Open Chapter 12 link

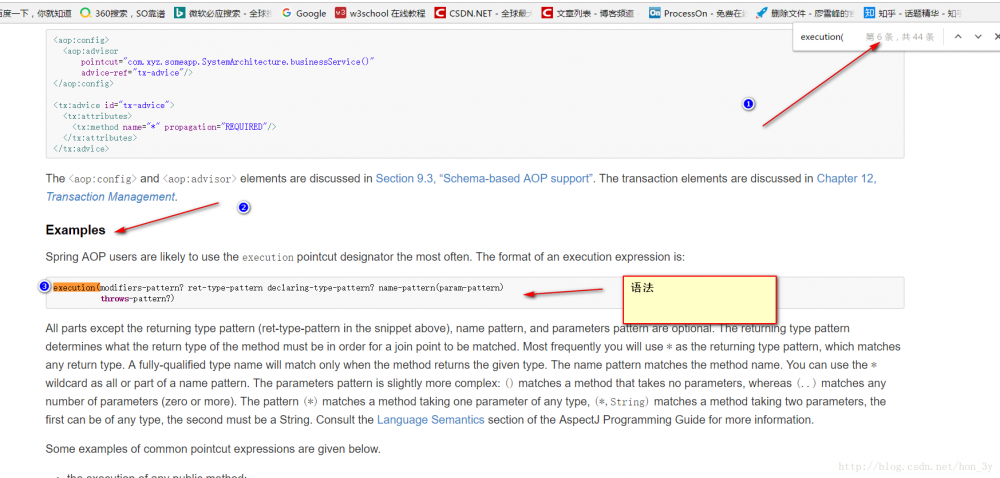click(x=846, y=178)
